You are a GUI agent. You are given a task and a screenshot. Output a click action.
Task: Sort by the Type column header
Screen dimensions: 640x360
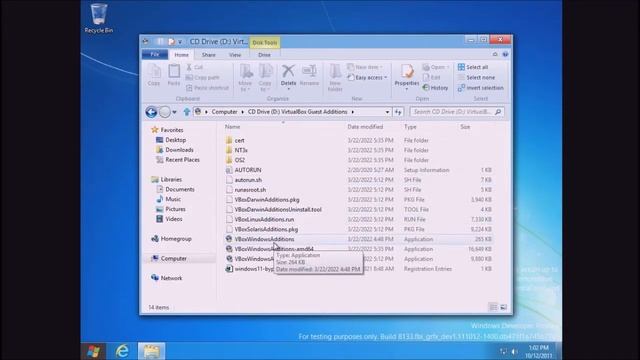(x=410, y=127)
